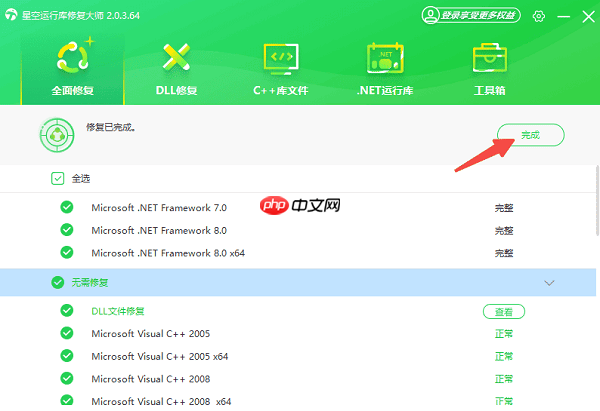
Task: Click the app logo in title bar
Action: [11, 16]
